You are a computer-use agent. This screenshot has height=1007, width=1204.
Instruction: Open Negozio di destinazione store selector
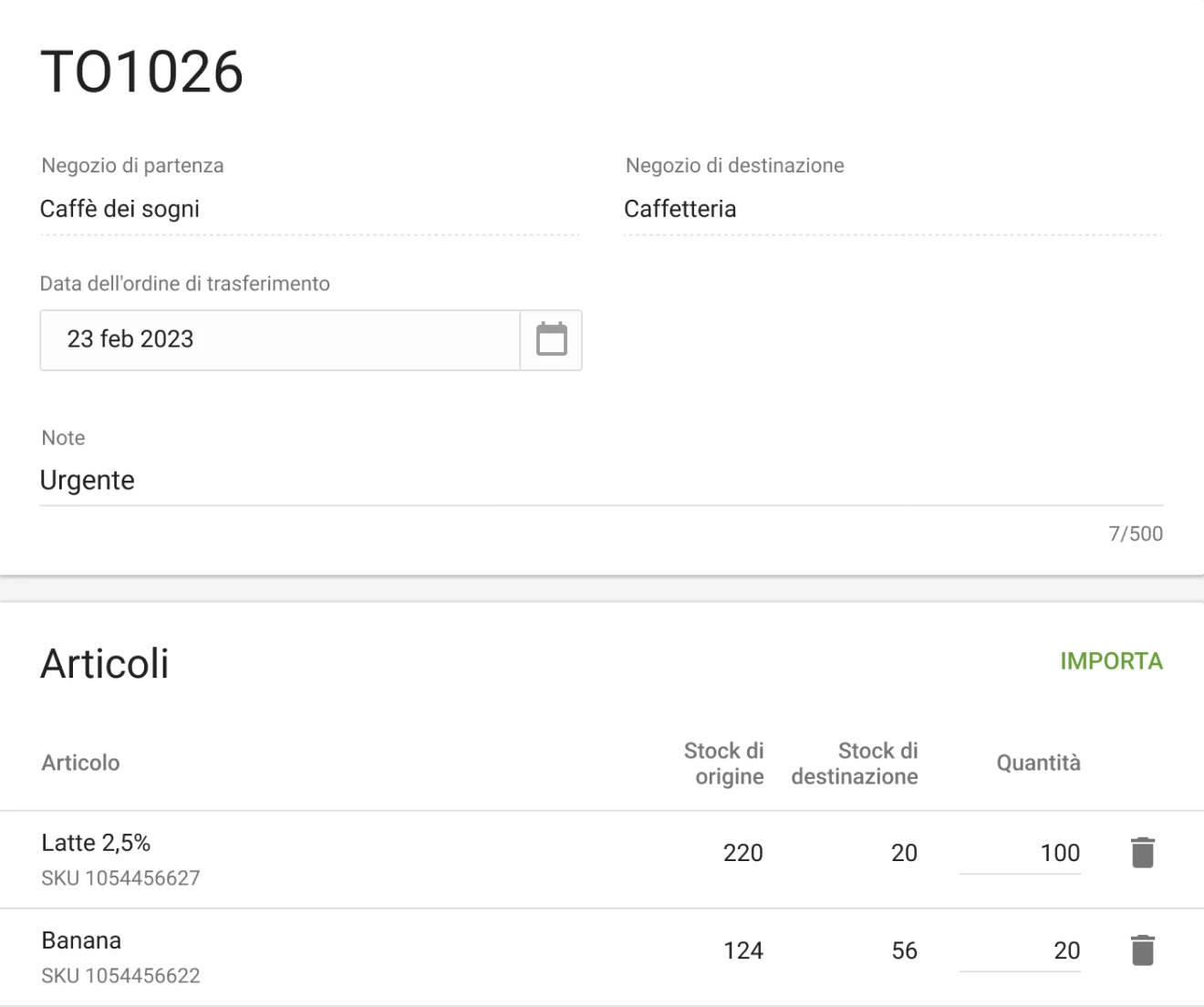892,210
